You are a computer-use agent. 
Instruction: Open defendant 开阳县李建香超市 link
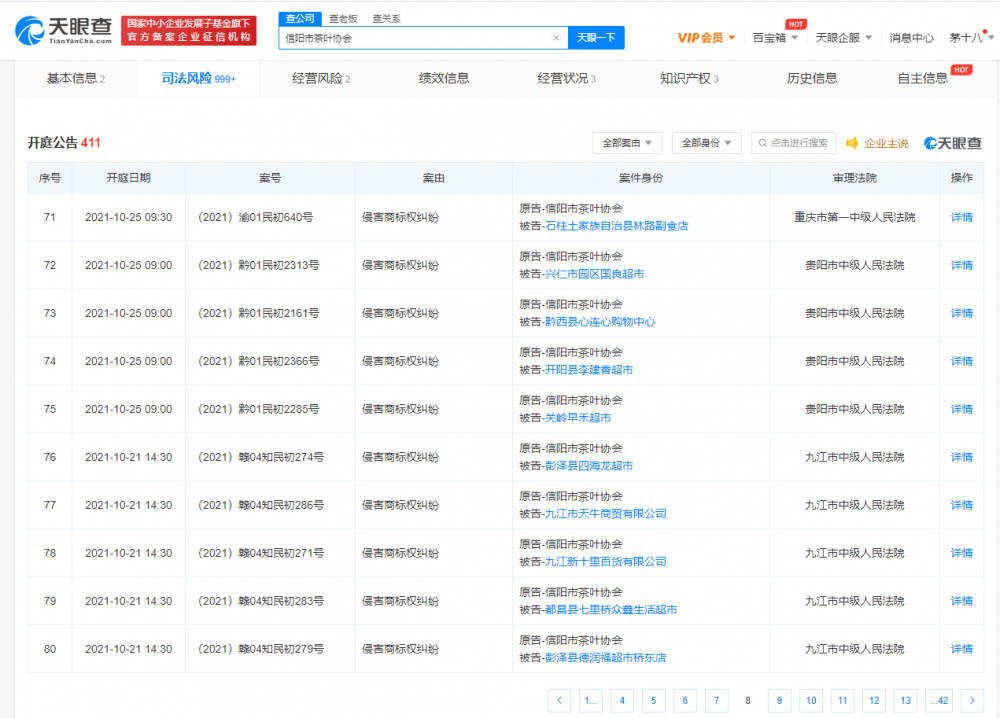click(589, 370)
